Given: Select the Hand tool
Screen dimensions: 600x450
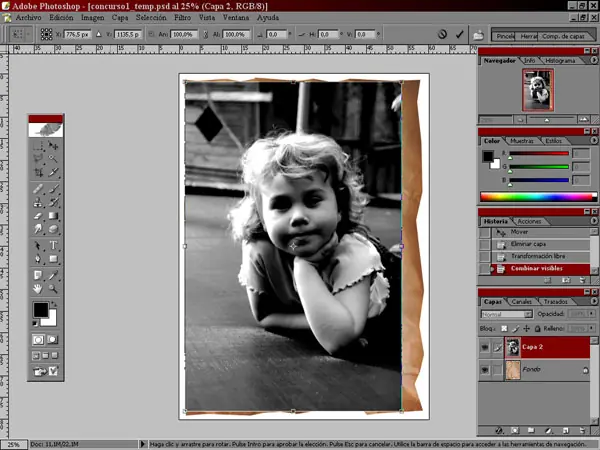Looking at the screenshot, I should (38, 289).
